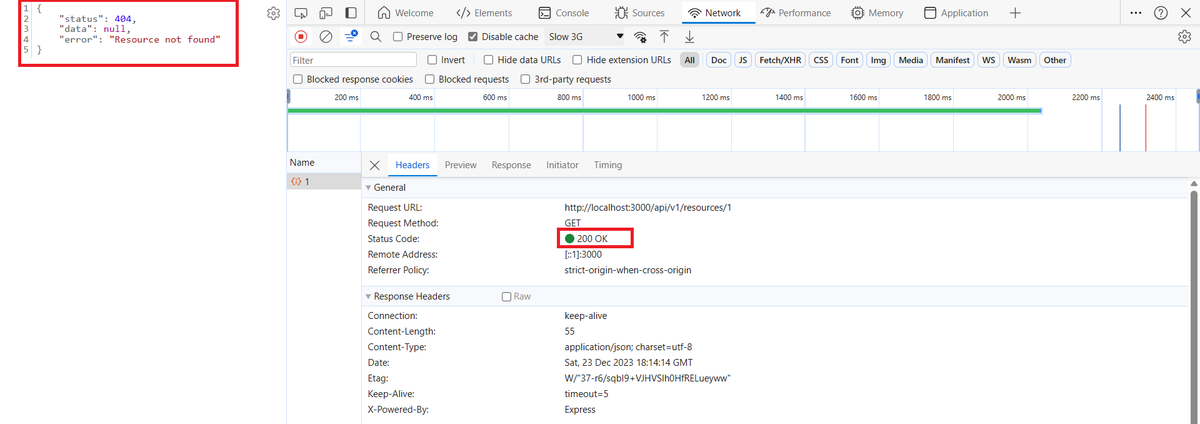Open the Timing details tab
The width and height of the screenshot is (1200, 424).
[608, 165]
